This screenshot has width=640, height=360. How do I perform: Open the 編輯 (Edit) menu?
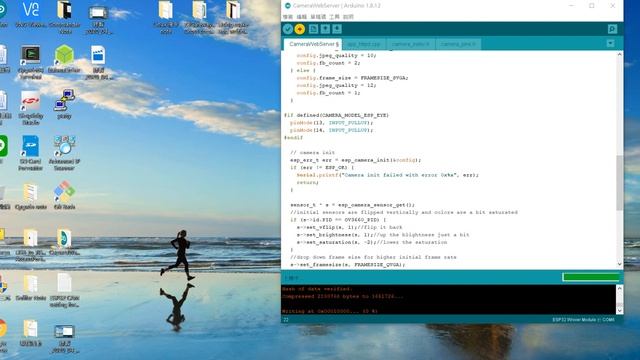tap(301, 17)
